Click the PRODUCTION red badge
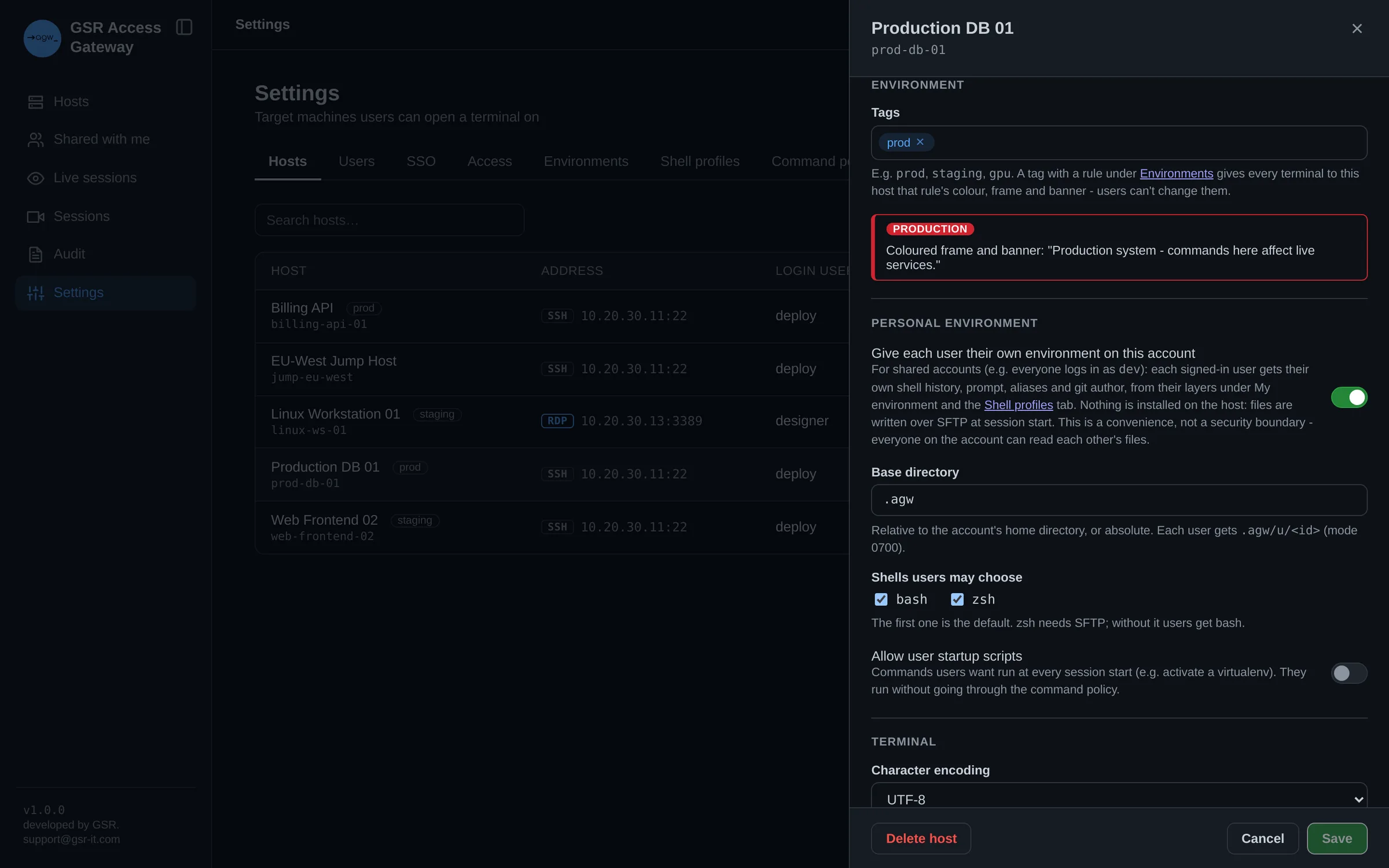Image resolution: width=1389 pixels, height=868 pixels. pos(929,229)
